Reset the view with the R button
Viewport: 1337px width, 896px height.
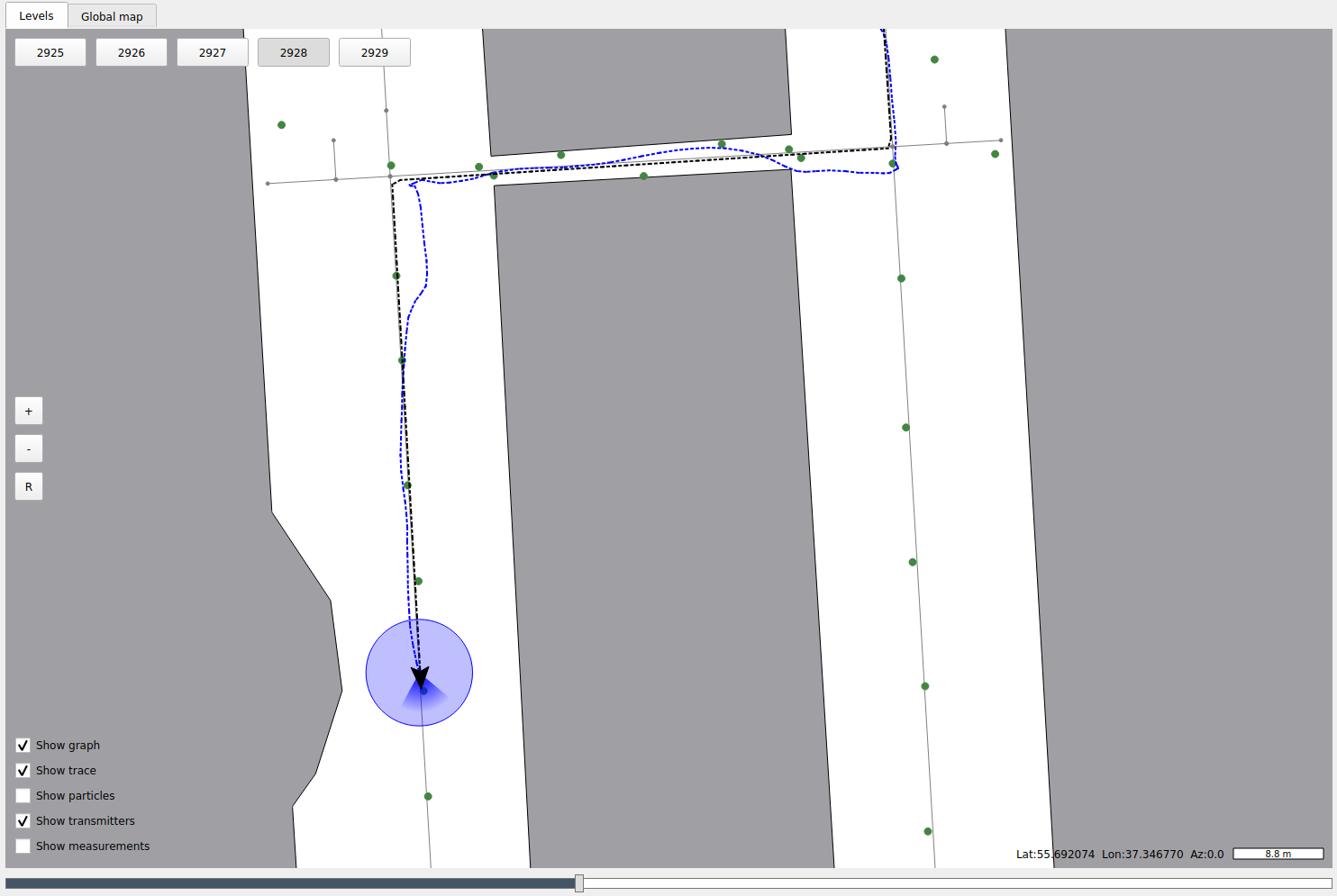coord(29,486)
